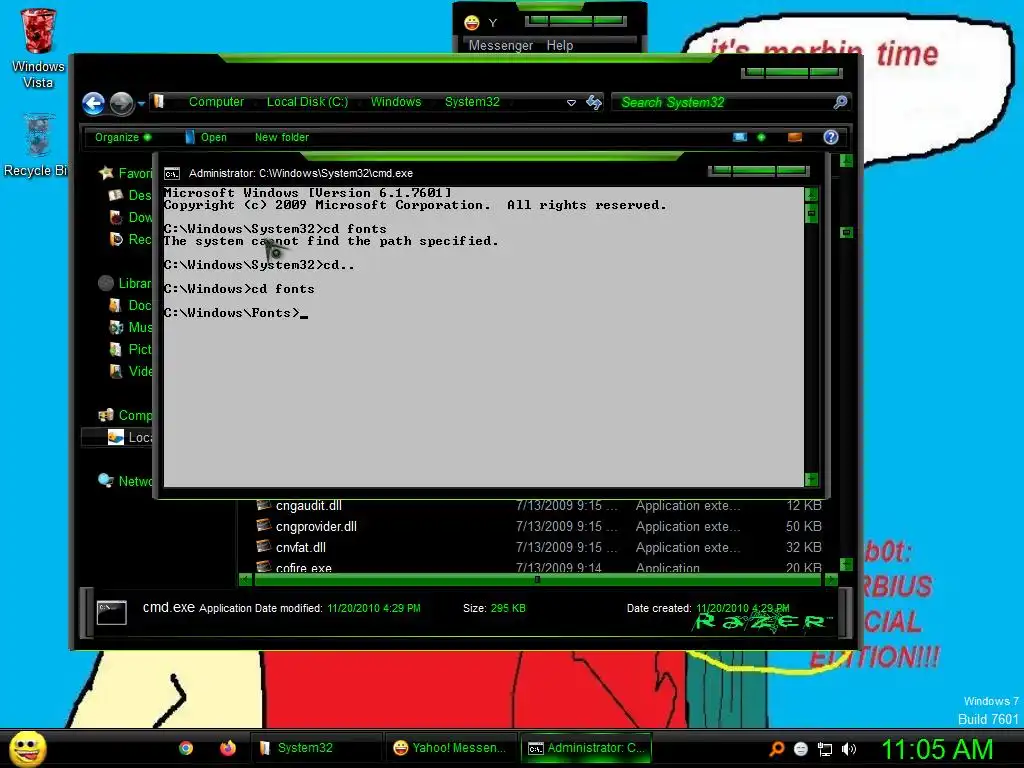
Task: Select Pictures library in the navigation pane
Action: [130, 349]
